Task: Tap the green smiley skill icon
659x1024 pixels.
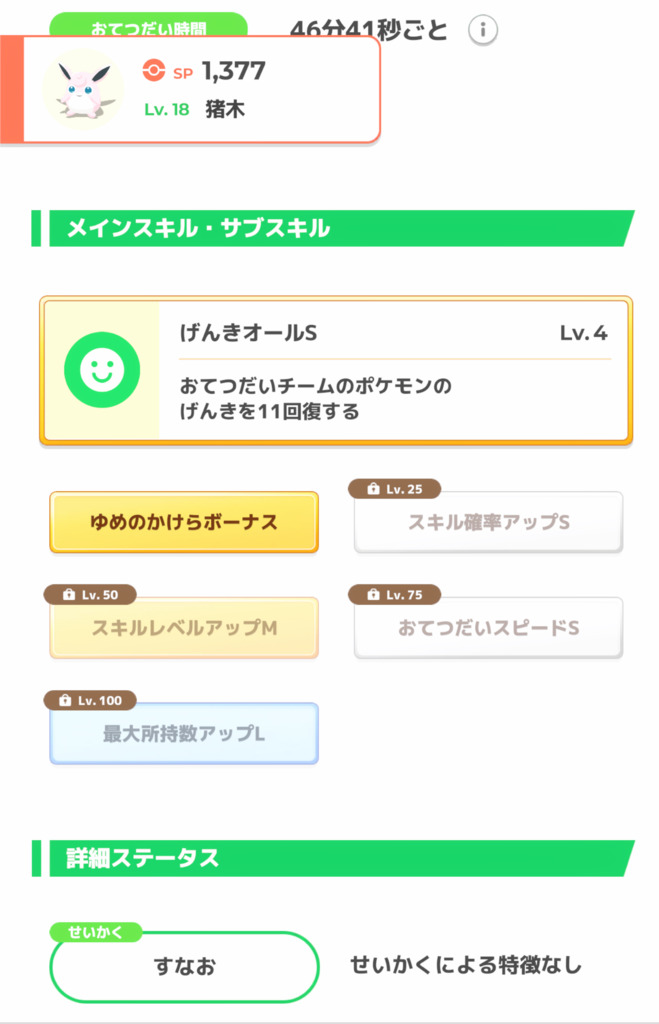Action: [102, 370]
